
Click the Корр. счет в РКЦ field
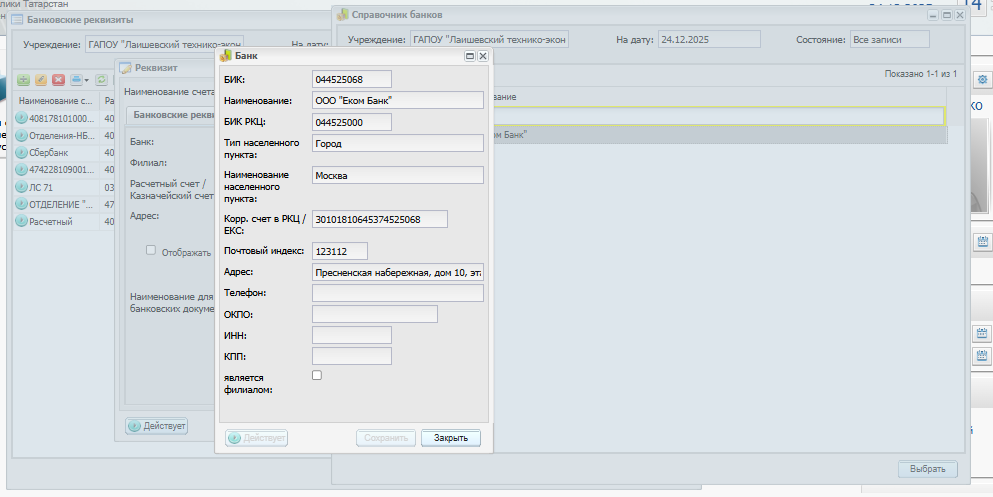click(x=380, y=219)
